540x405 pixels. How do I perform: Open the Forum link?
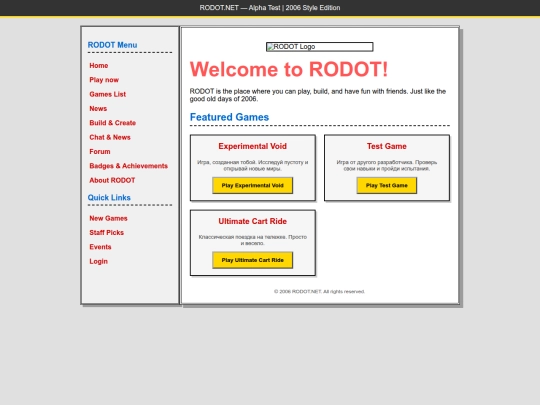(100, 152)
